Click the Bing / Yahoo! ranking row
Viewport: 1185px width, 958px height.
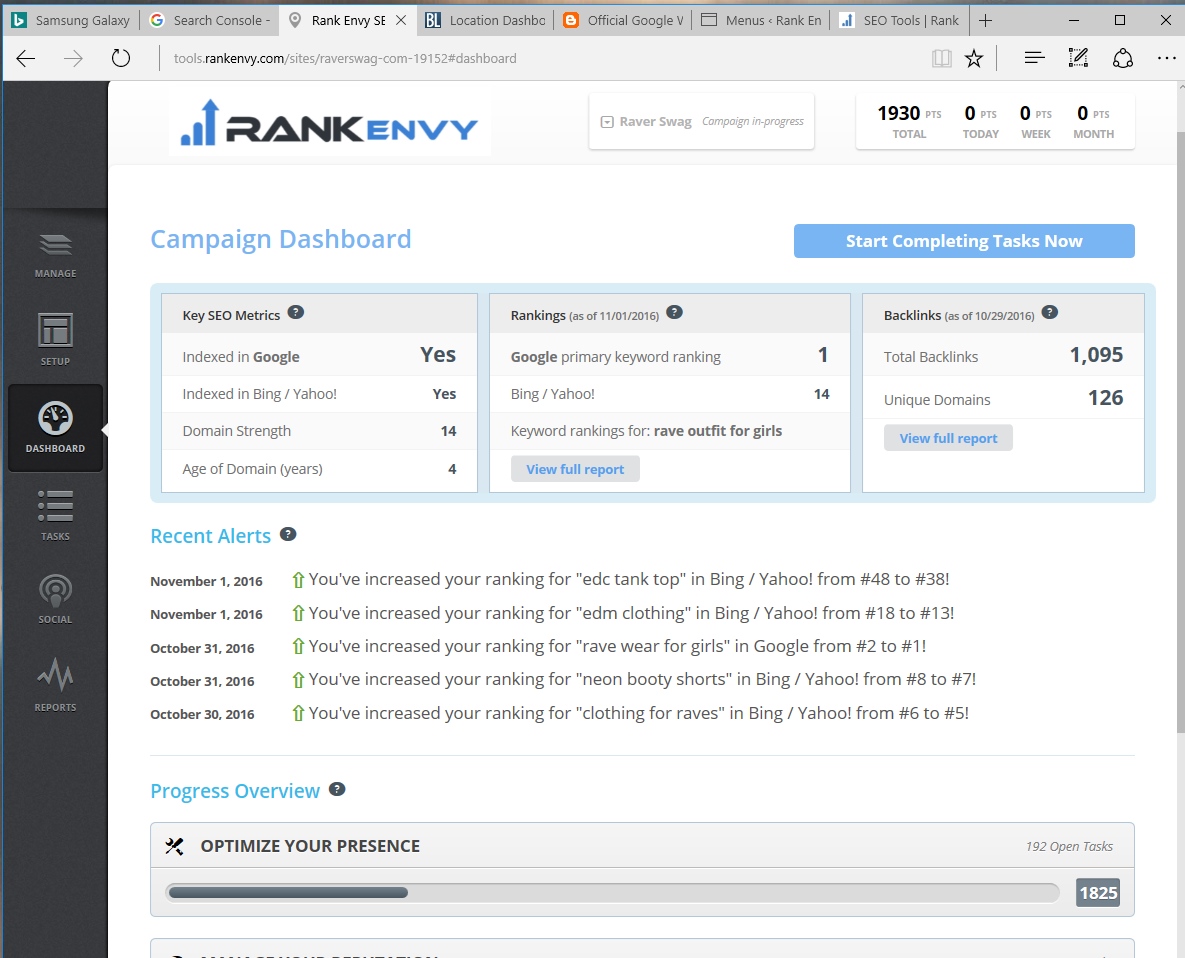point(670,394)
